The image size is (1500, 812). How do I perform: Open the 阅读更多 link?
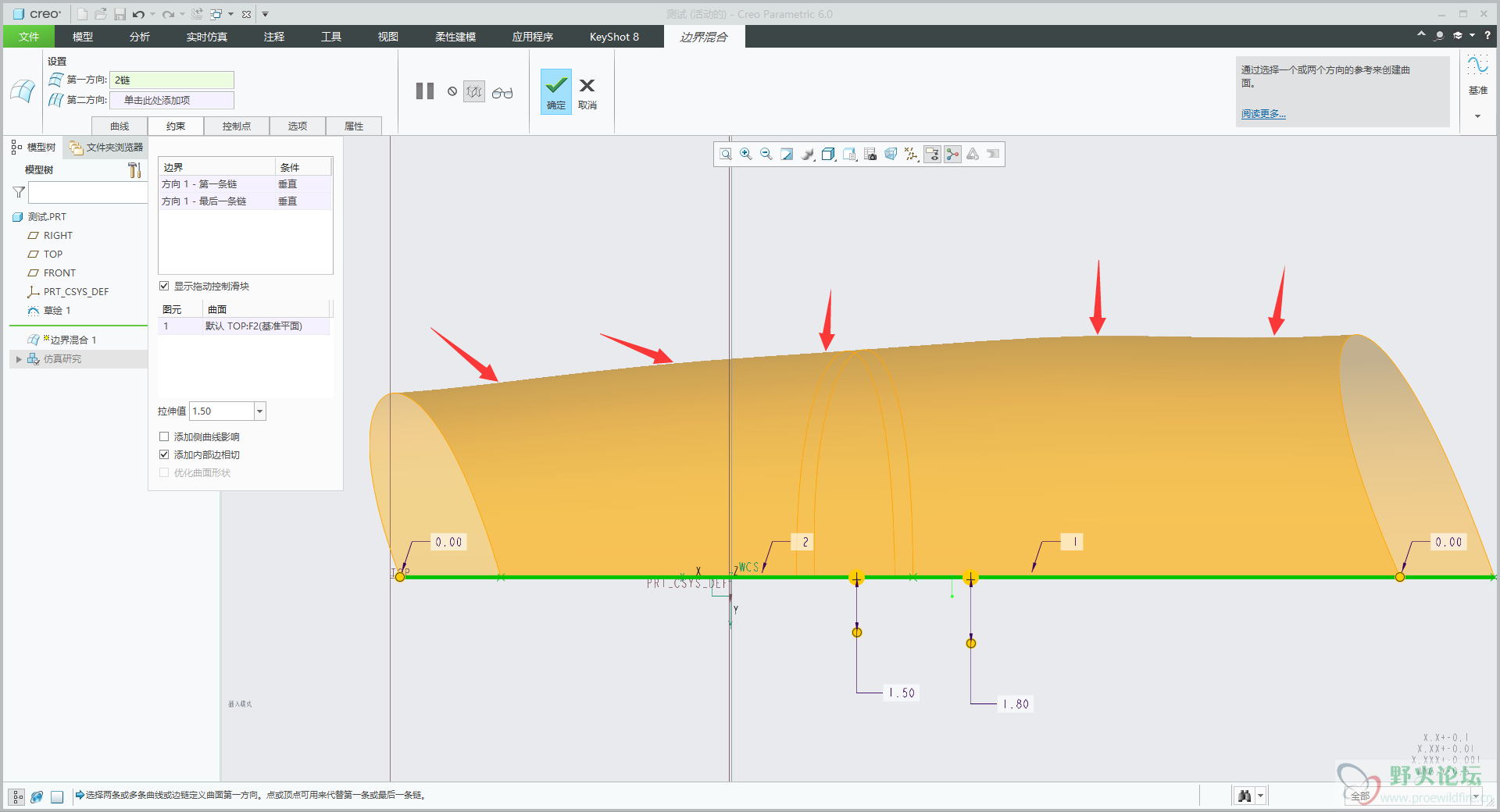click(1263, 114)
